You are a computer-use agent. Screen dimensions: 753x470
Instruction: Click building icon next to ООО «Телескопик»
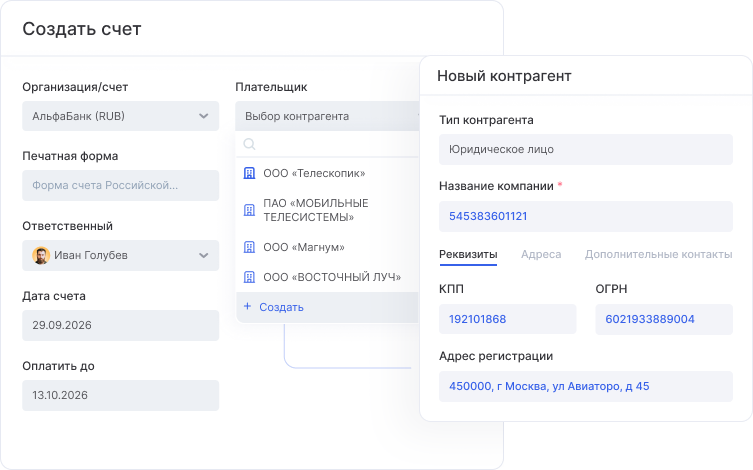250,173
